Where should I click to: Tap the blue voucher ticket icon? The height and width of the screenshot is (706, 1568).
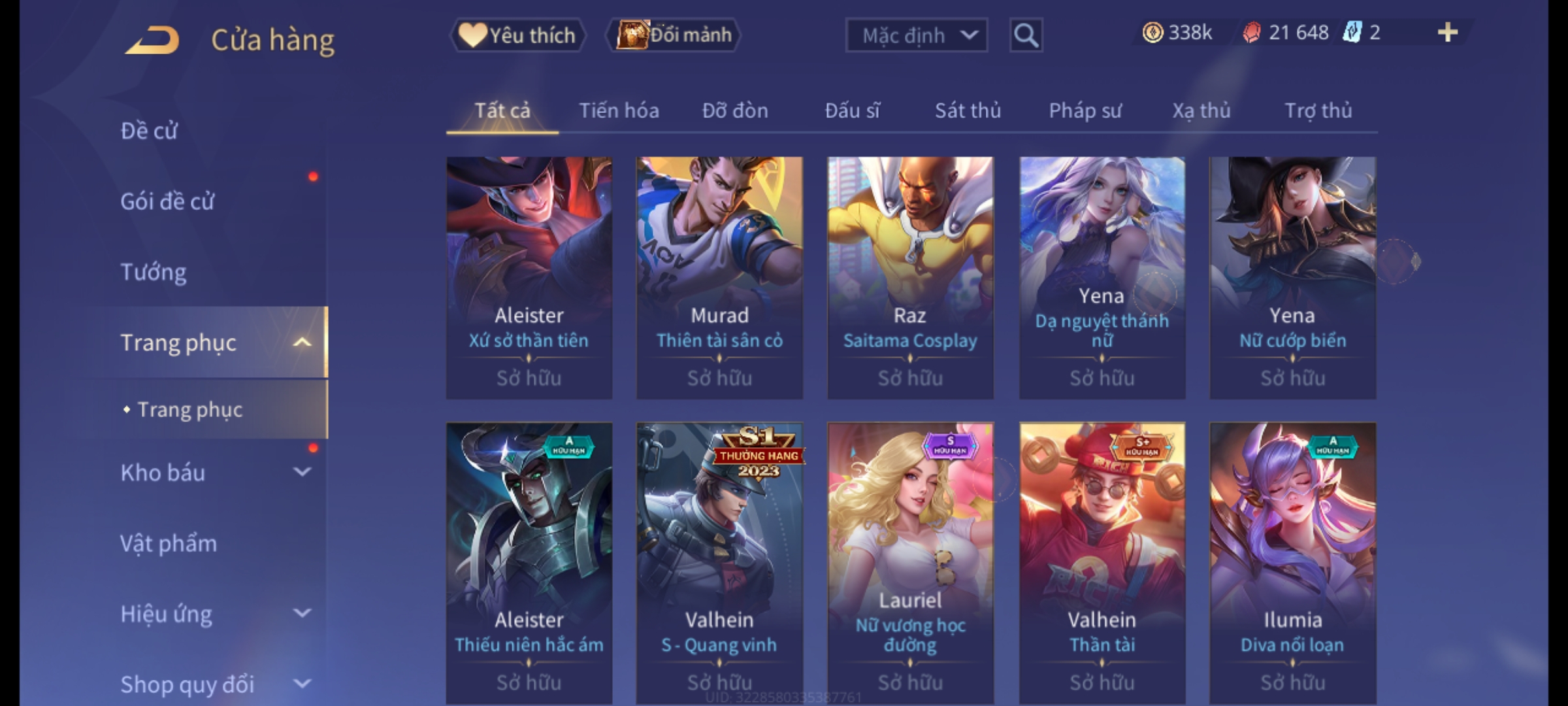[1352, 33]
